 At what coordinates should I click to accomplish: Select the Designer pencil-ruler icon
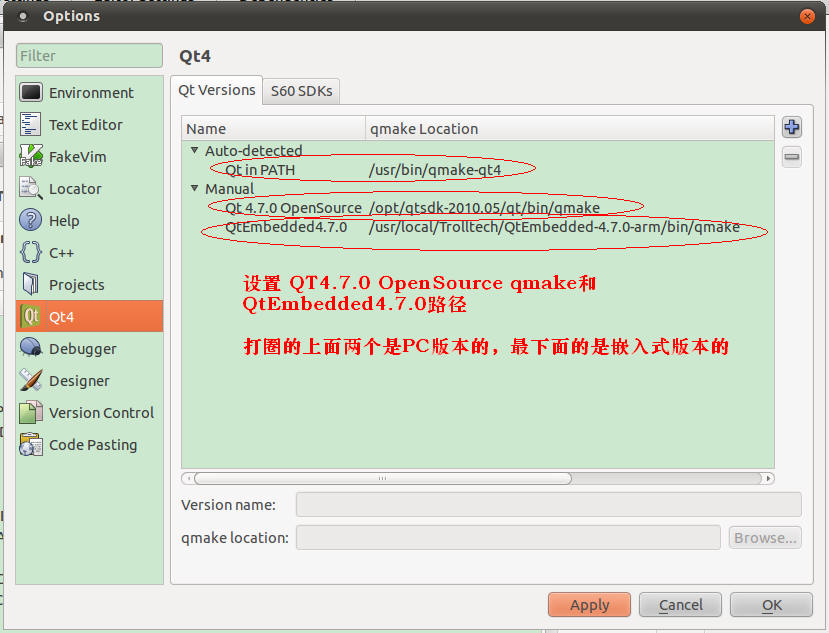click(31, 380)
